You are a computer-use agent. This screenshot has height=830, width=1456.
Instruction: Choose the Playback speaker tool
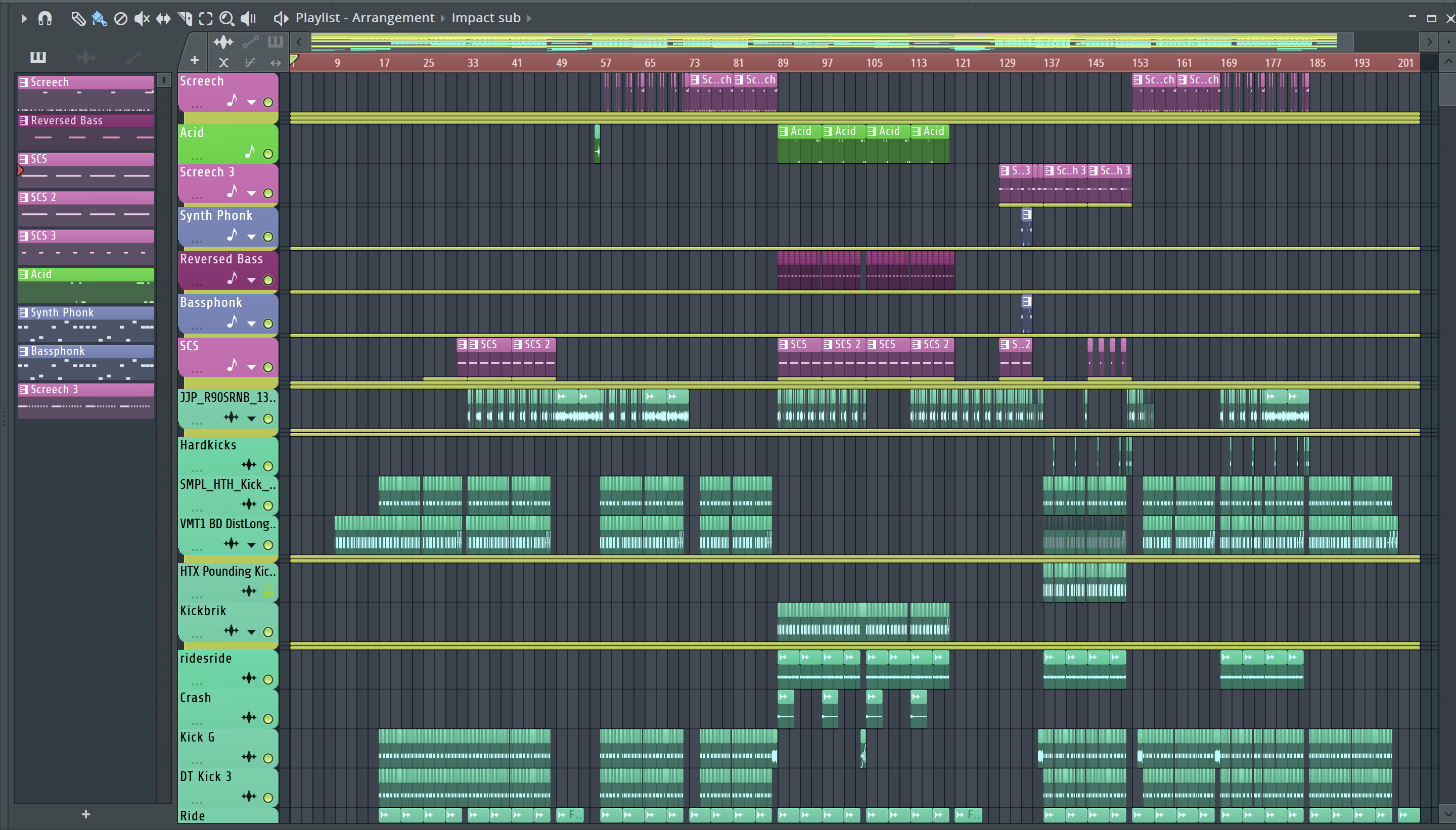(x=249, y=18)
